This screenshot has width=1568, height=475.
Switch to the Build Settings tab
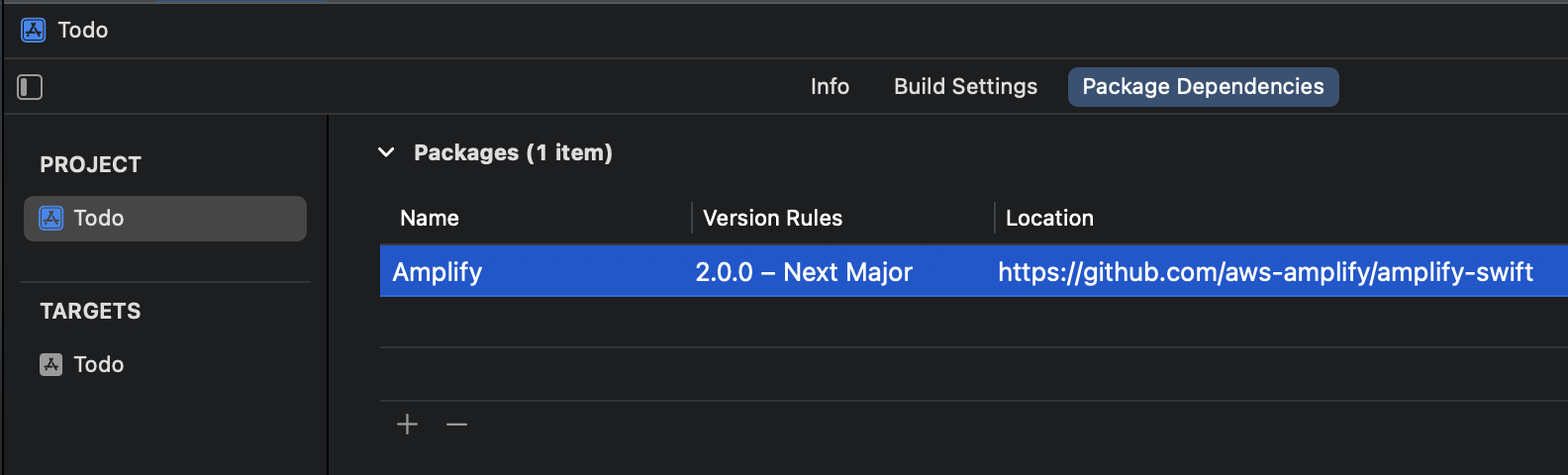pyautogui.click(x=965, y=87)
